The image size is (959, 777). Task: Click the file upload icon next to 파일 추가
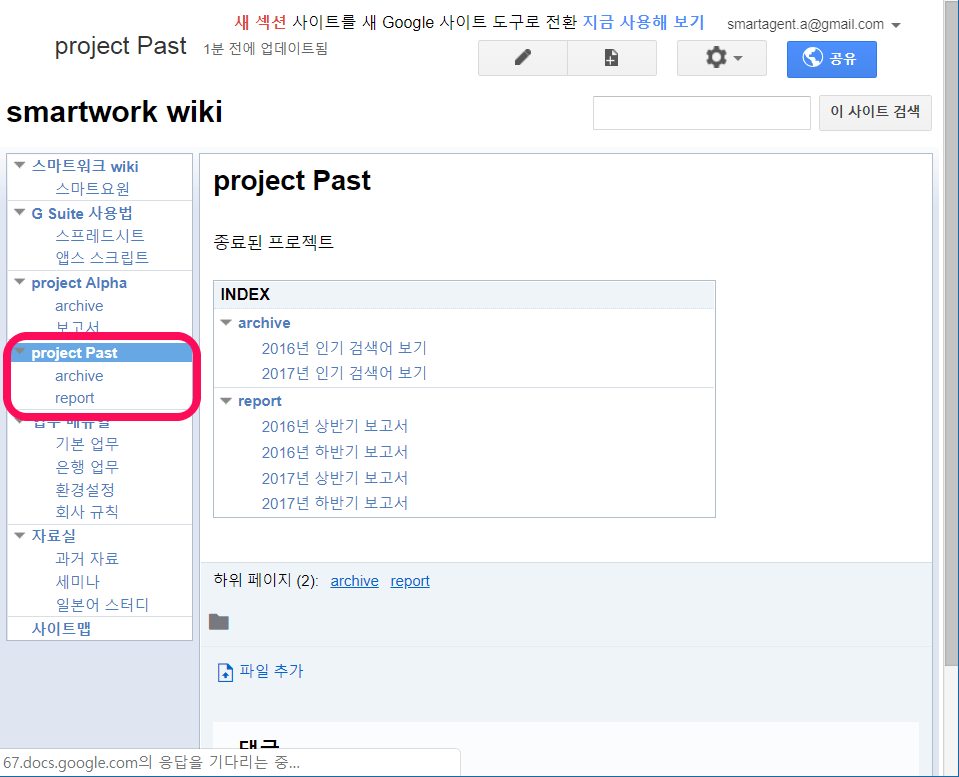coord(225,671)
